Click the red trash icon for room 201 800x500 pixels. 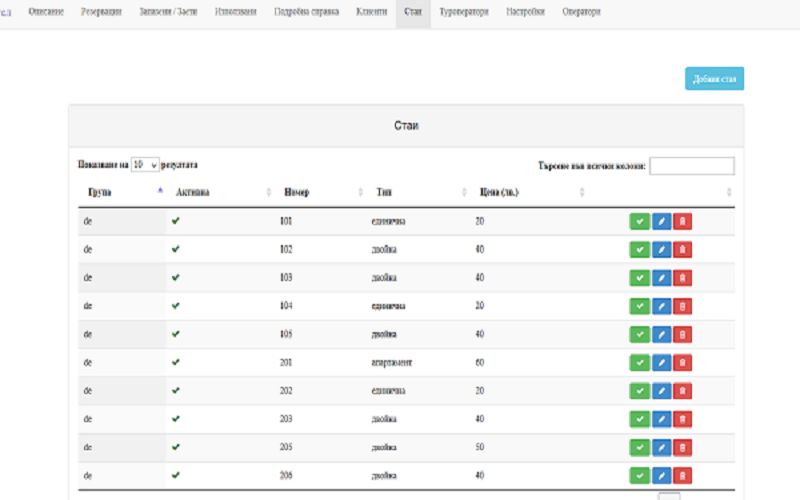(x=682, y=362)
